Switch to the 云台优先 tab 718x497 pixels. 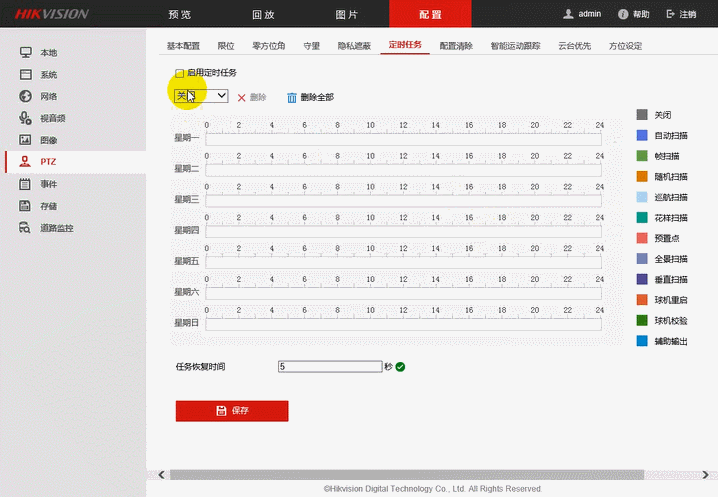pyautogui.click(x=575, y=46)
